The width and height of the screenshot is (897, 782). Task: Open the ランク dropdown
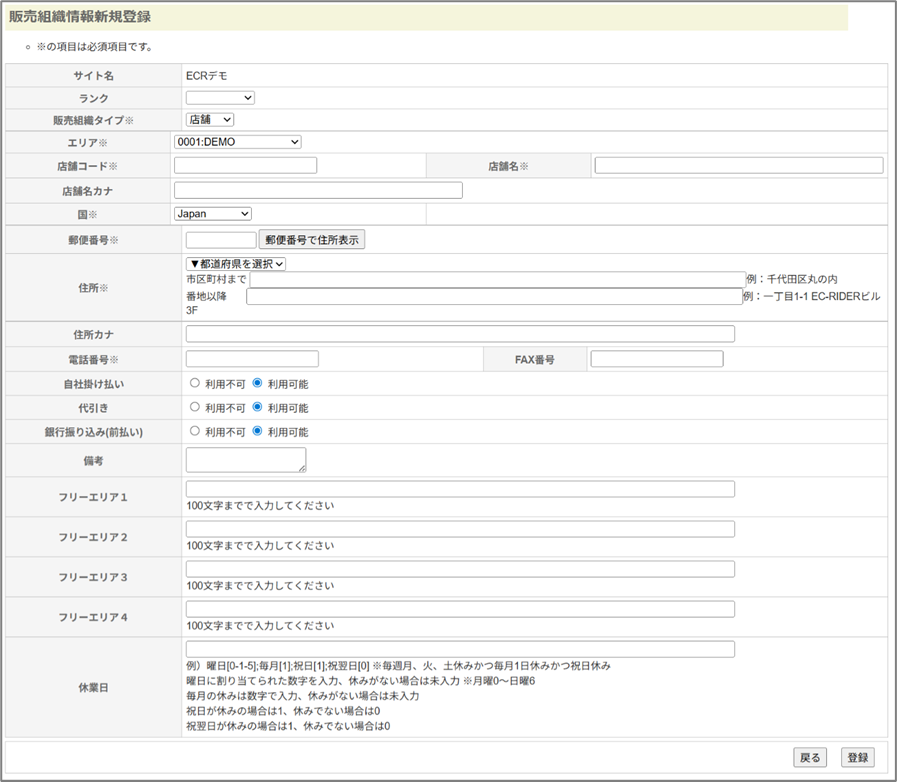220,98
